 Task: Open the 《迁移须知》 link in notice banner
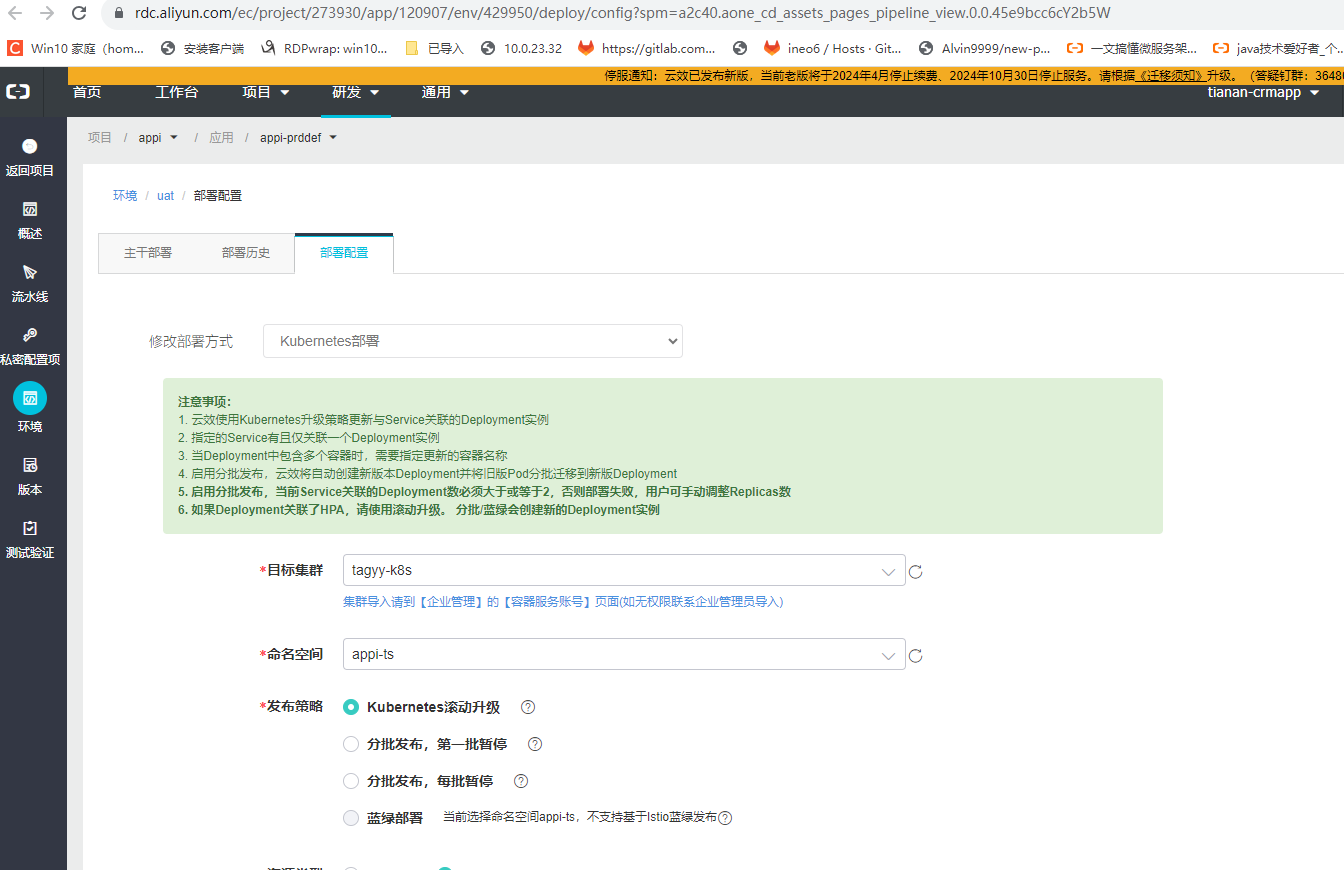1170,75
